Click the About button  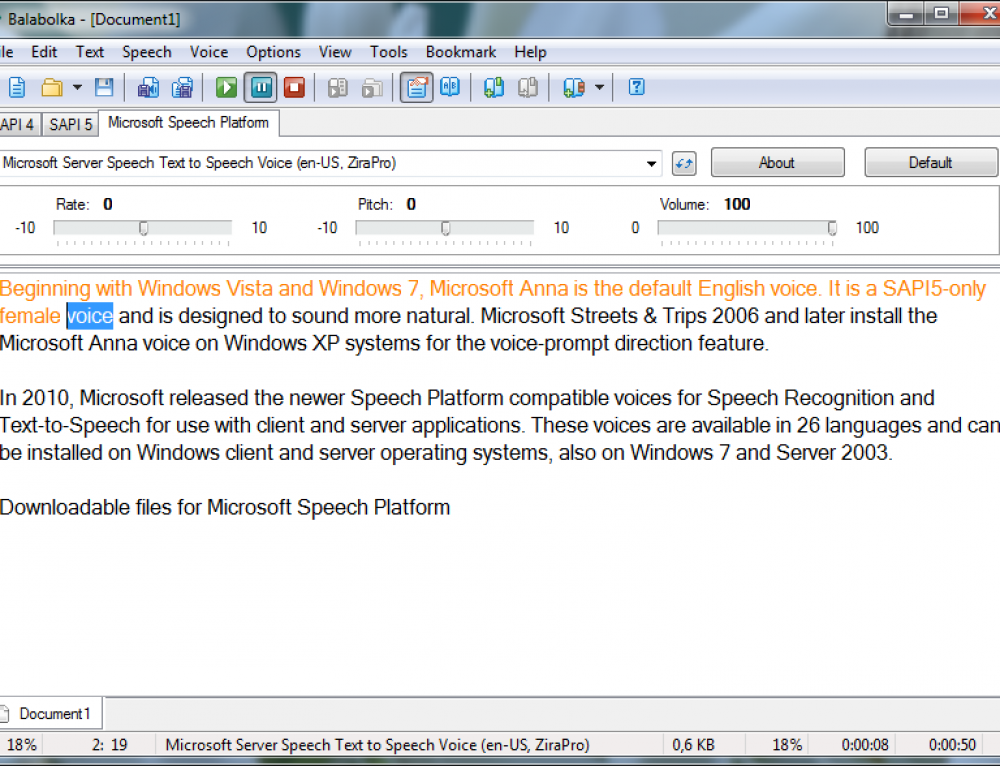click(x=777, y=163)
